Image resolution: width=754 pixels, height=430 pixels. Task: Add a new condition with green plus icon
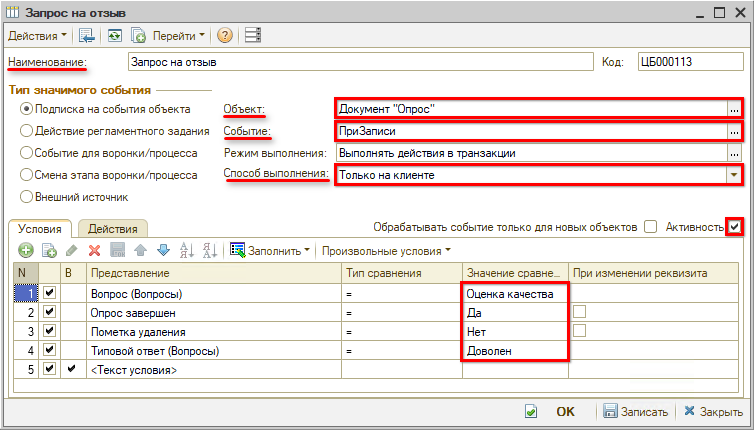(25, 250)
